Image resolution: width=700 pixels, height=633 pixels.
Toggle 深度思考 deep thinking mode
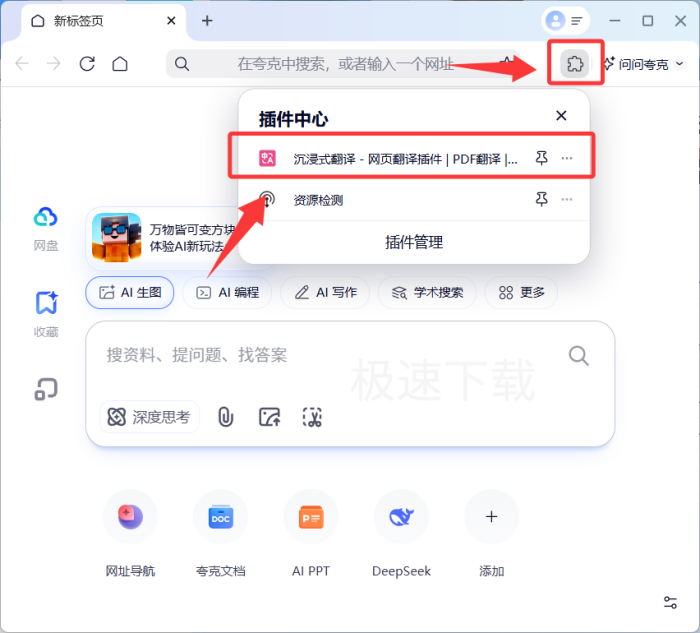point(150,417)
